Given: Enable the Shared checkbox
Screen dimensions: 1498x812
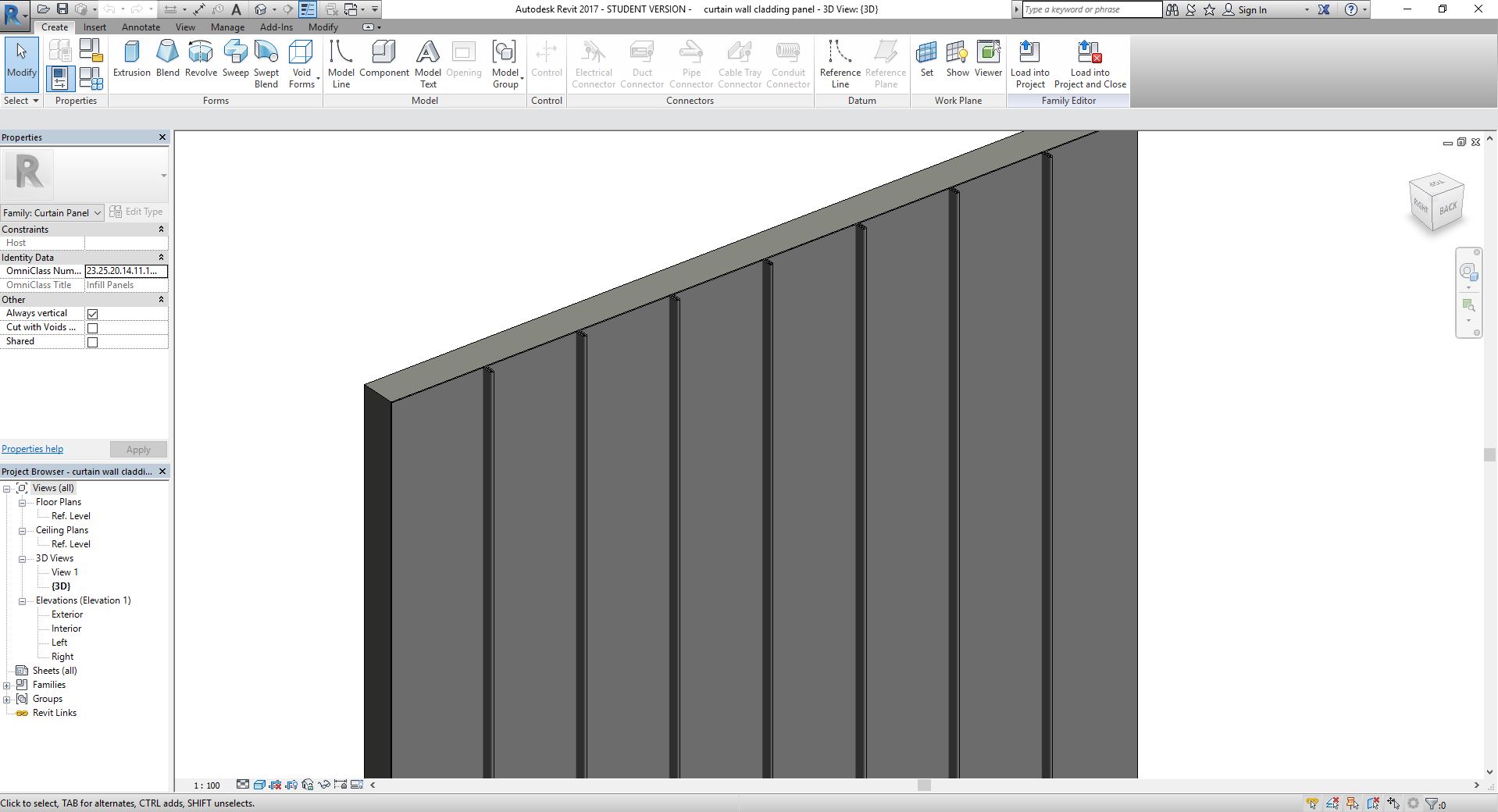Looking at the screenshot, I should point(92,342).
